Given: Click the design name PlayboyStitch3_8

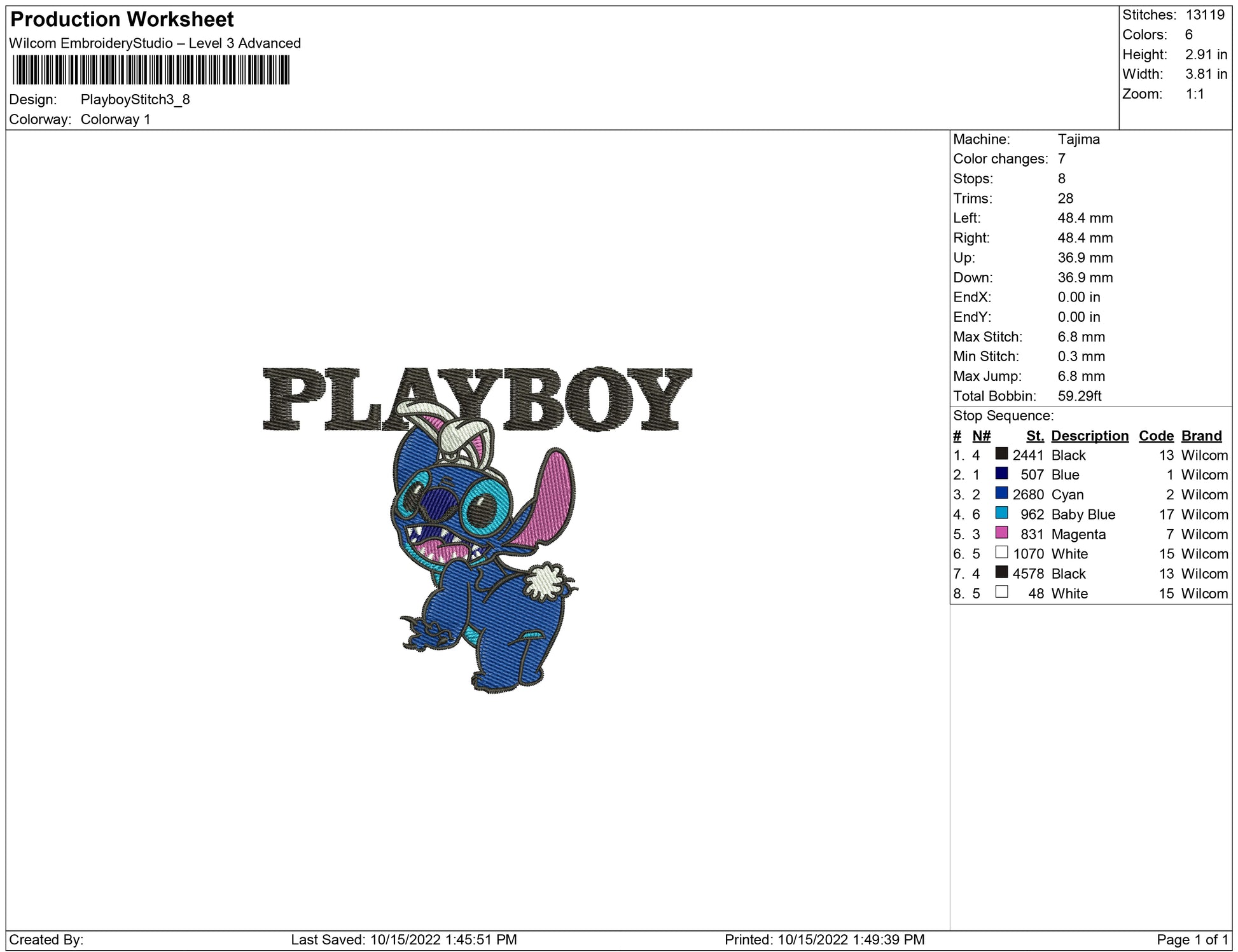Looking at the screenshot, I should (135, 99).
